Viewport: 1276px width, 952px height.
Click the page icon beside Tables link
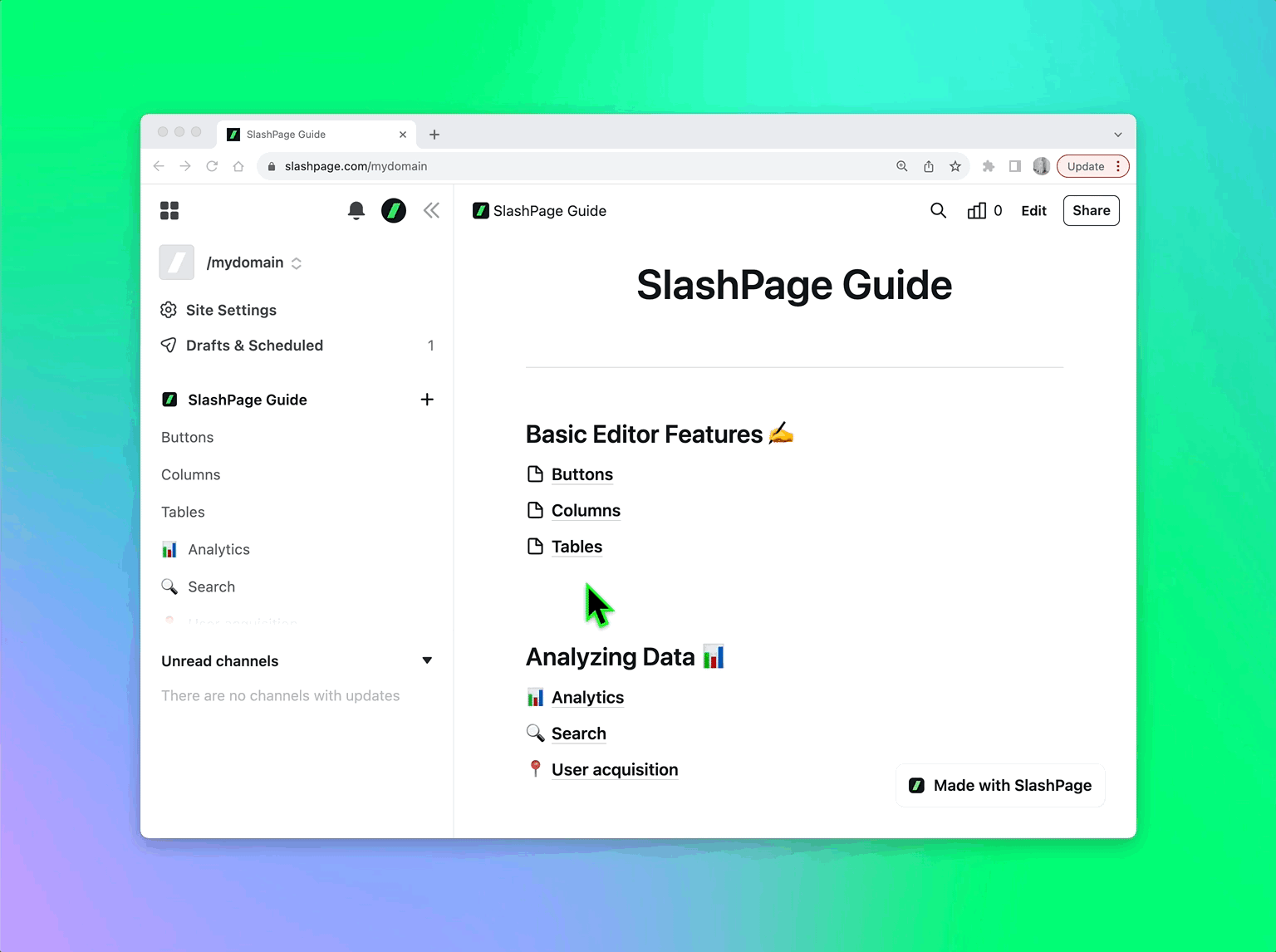(536, 547)
